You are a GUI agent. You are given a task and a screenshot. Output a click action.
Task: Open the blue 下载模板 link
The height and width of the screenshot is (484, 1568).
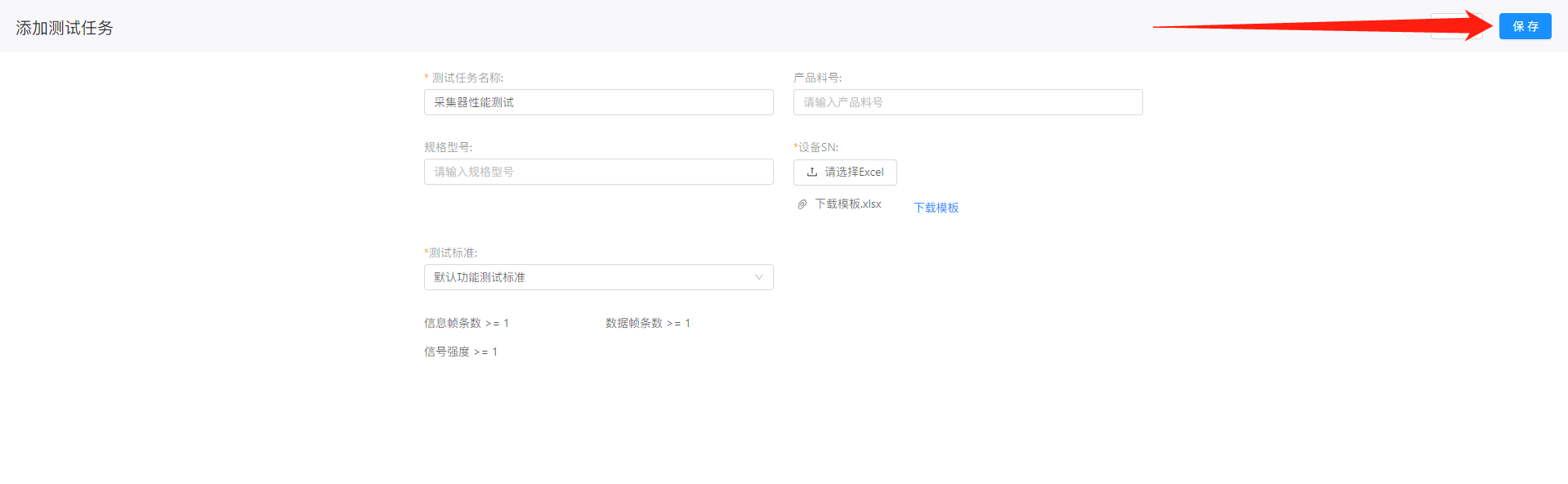tap(936, 208)
